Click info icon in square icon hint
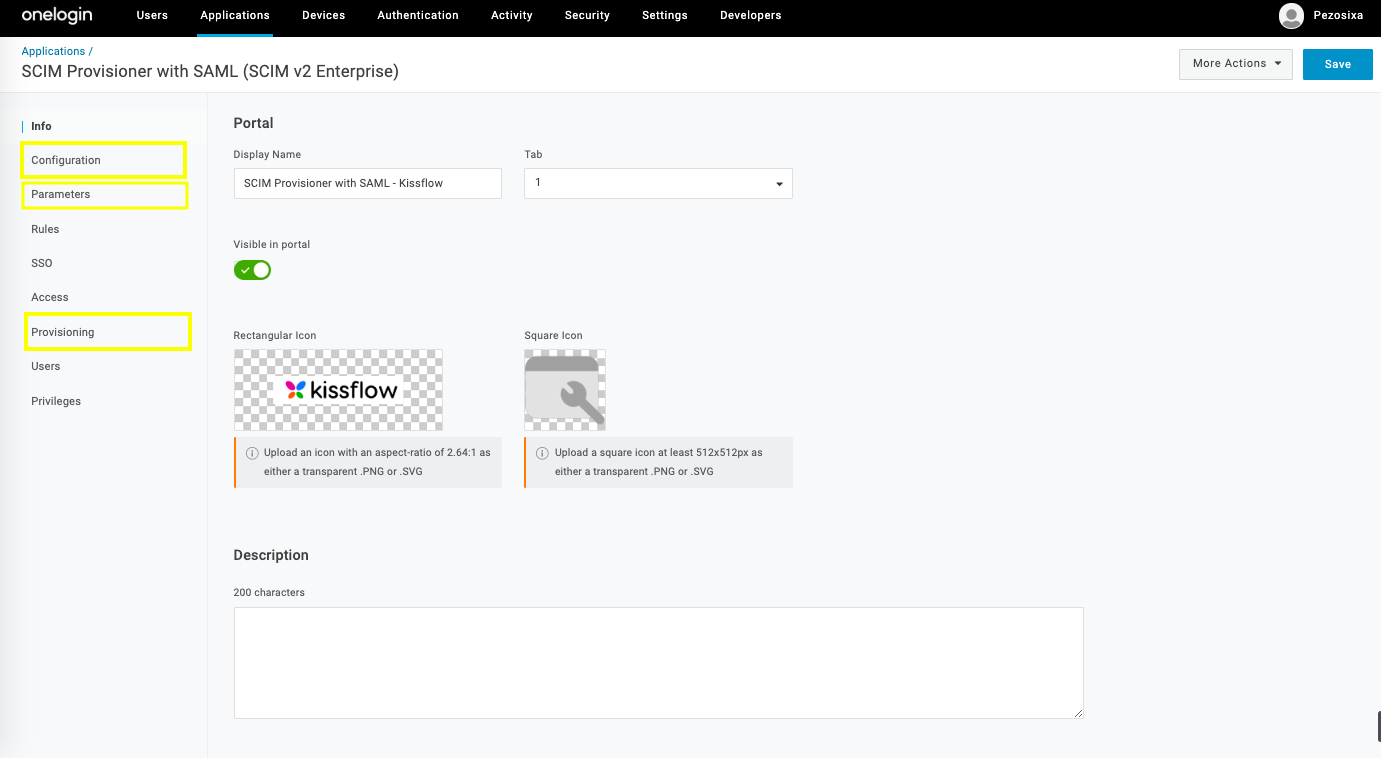1381x758 pixels. (543, 453)
